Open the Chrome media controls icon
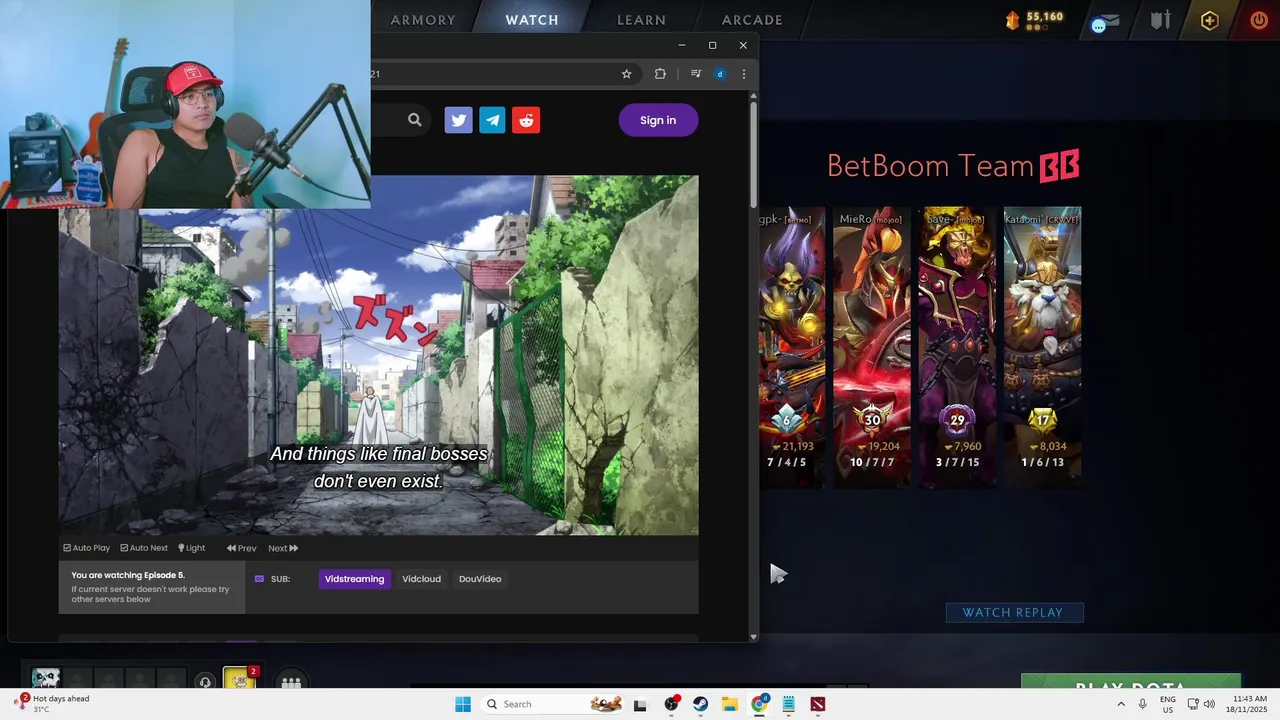This screenshot has width=1280, height=720. point(696,74)
